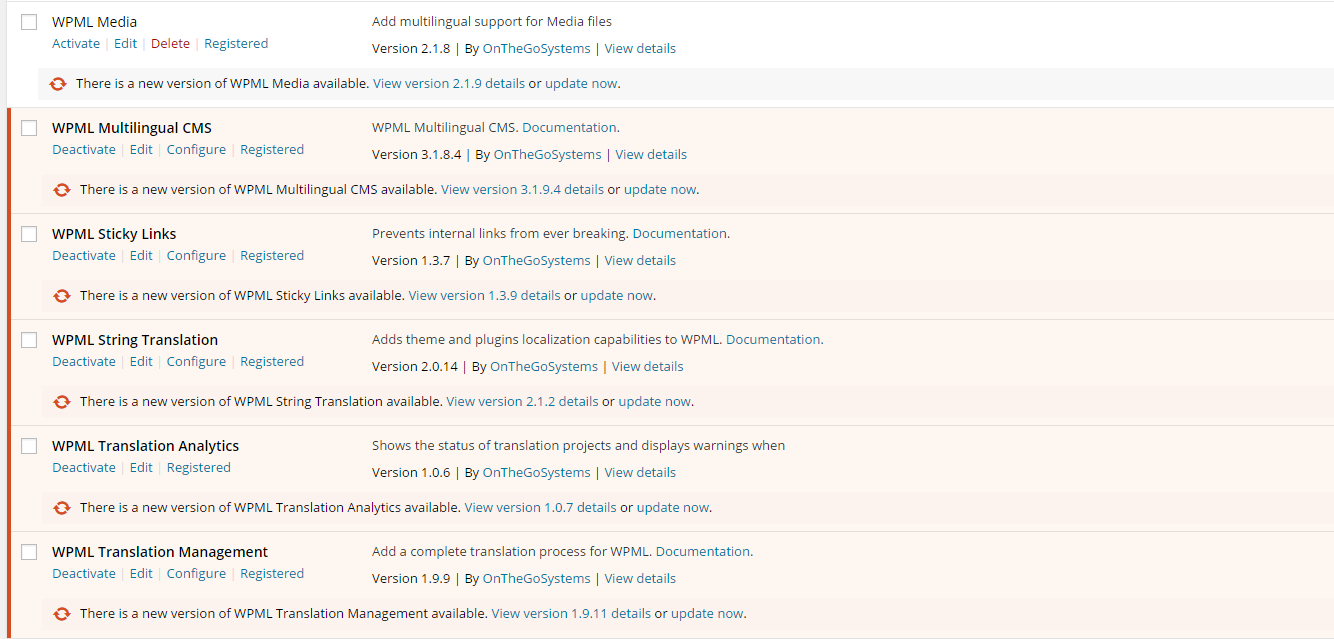Update WPML Sticky Links now
Screen dimensions: 1334x639
click(x=617, y=296)
